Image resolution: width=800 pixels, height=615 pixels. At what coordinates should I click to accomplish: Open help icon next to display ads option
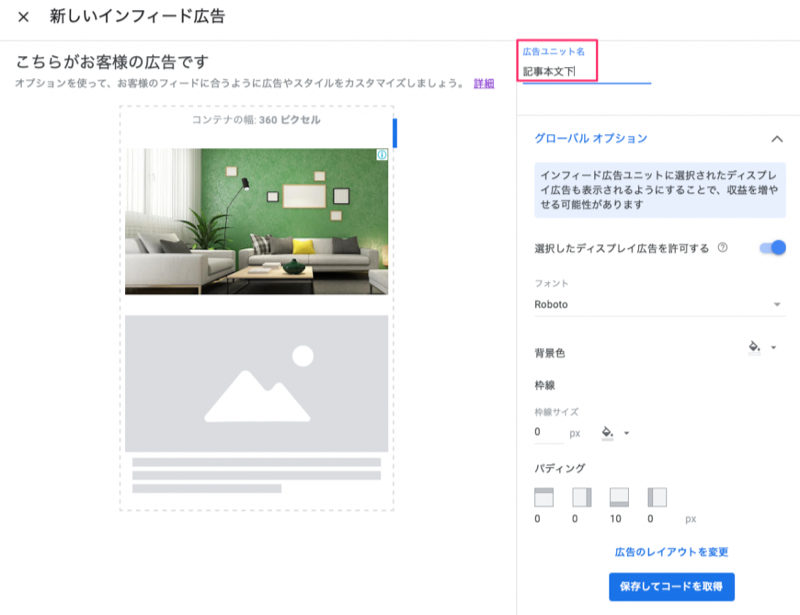[722, 248]
